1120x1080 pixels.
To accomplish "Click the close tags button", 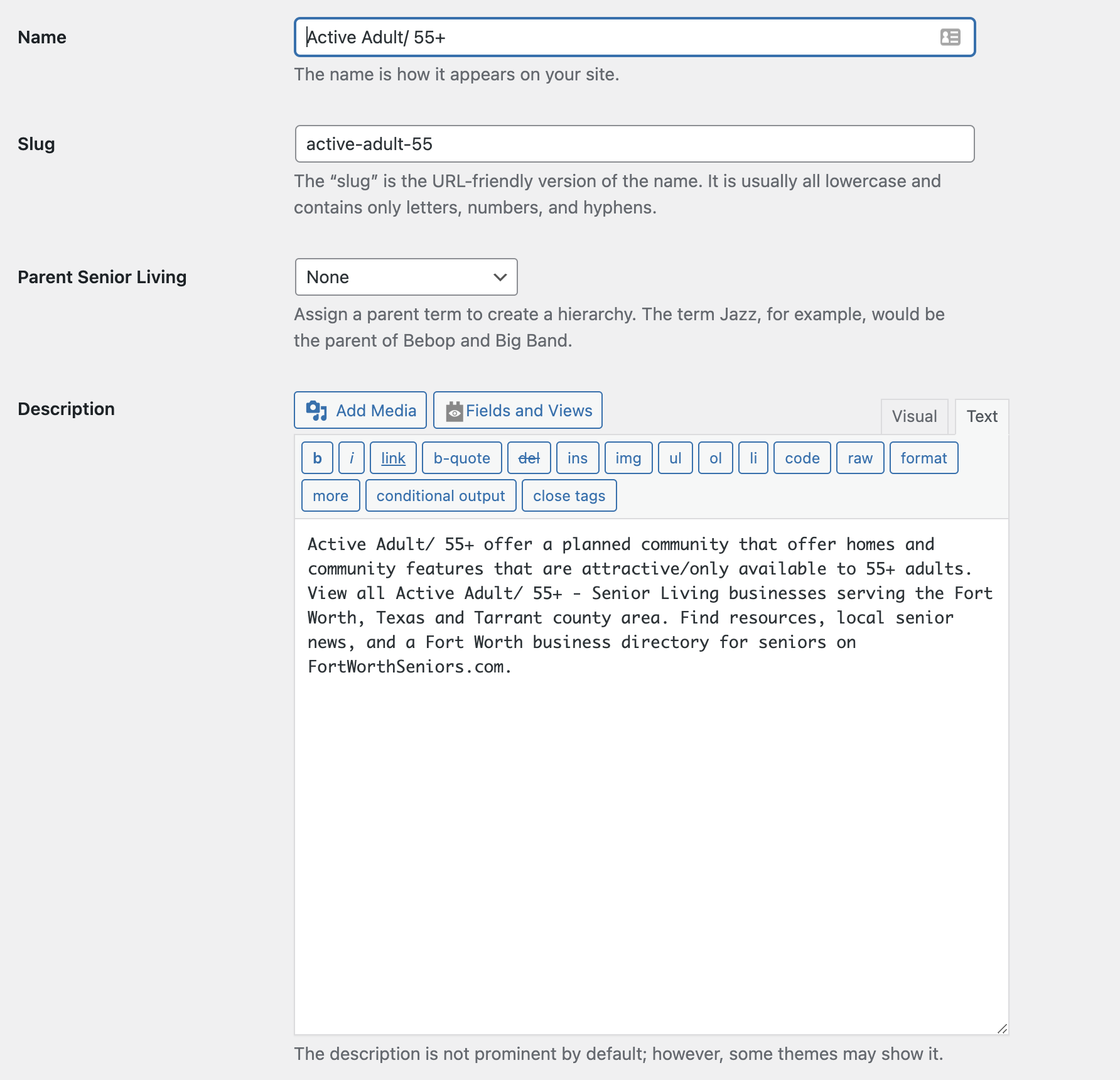I will (x=569, y=495).
